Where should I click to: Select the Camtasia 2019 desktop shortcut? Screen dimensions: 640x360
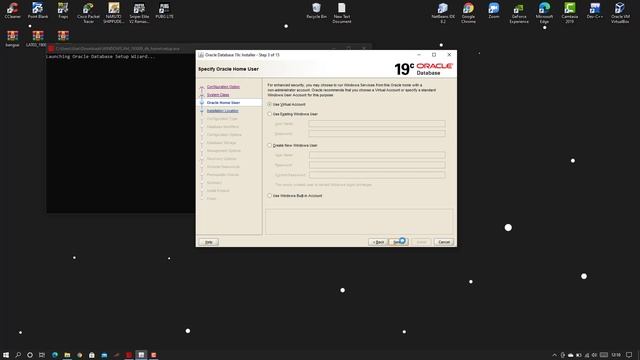(x=569, y=13)
